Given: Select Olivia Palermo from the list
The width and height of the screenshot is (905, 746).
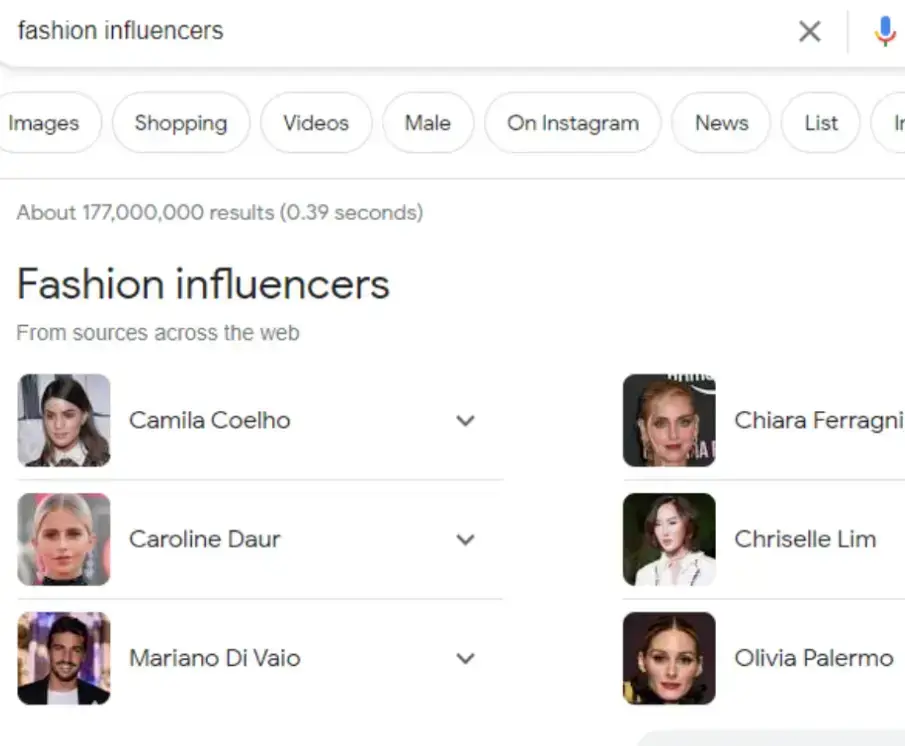Looking at the screenshot, I should 813,659.
